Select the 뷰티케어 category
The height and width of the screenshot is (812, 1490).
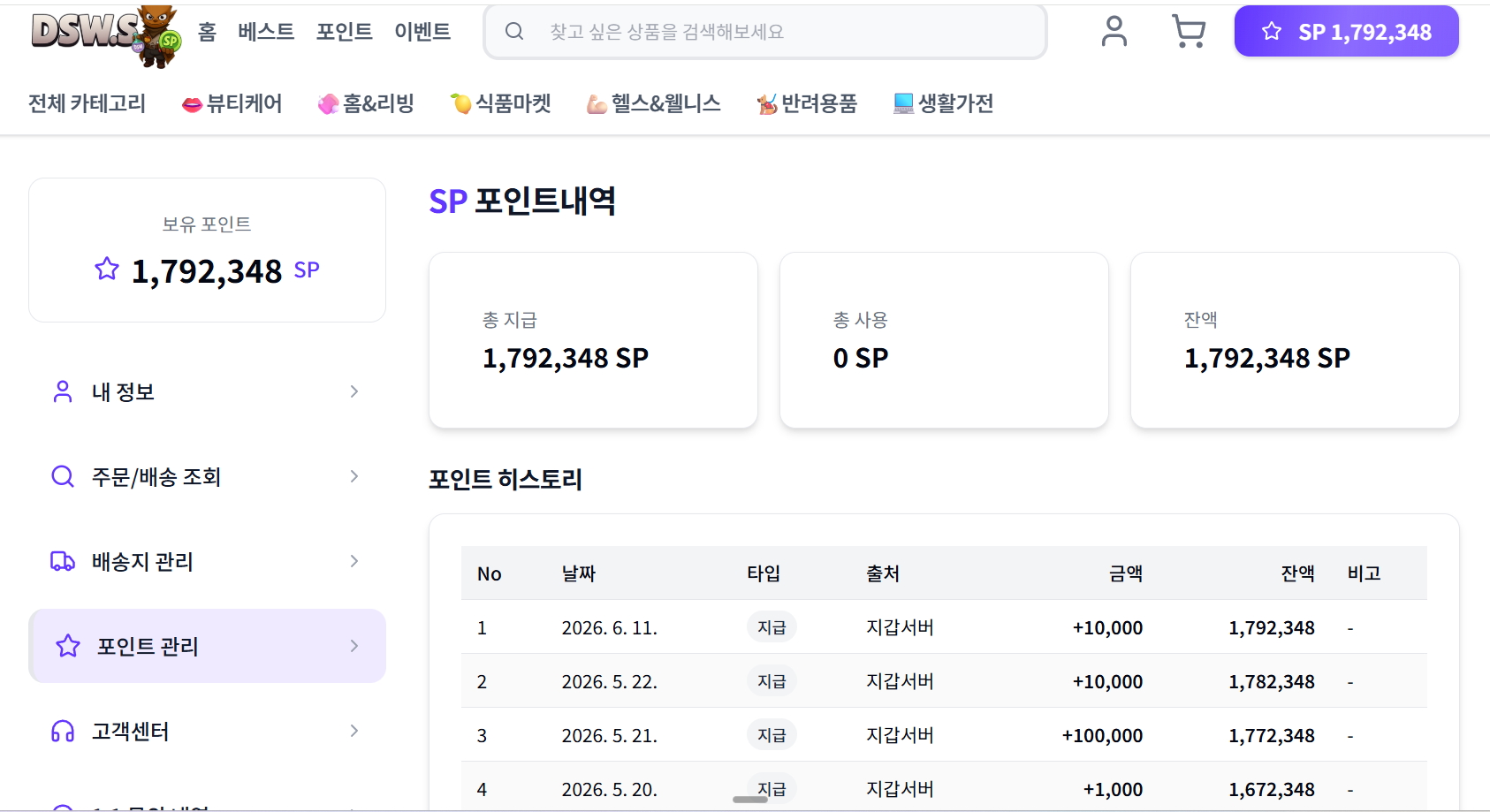232,103
